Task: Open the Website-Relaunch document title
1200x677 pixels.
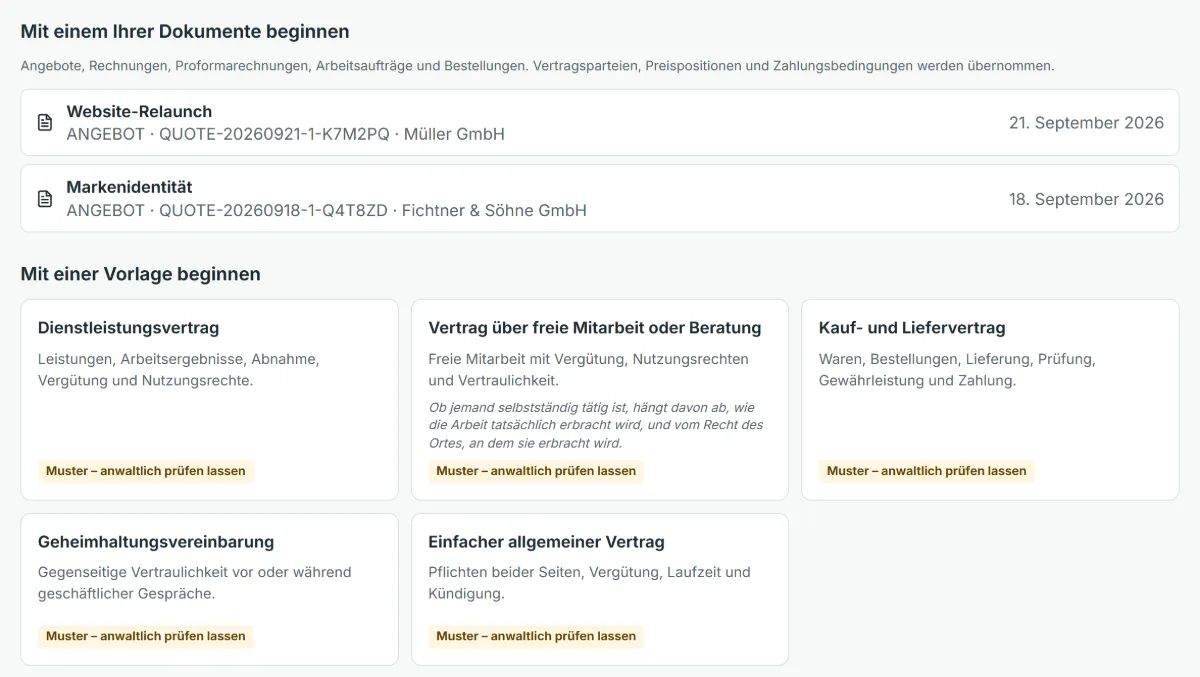Action: (139, 111)
